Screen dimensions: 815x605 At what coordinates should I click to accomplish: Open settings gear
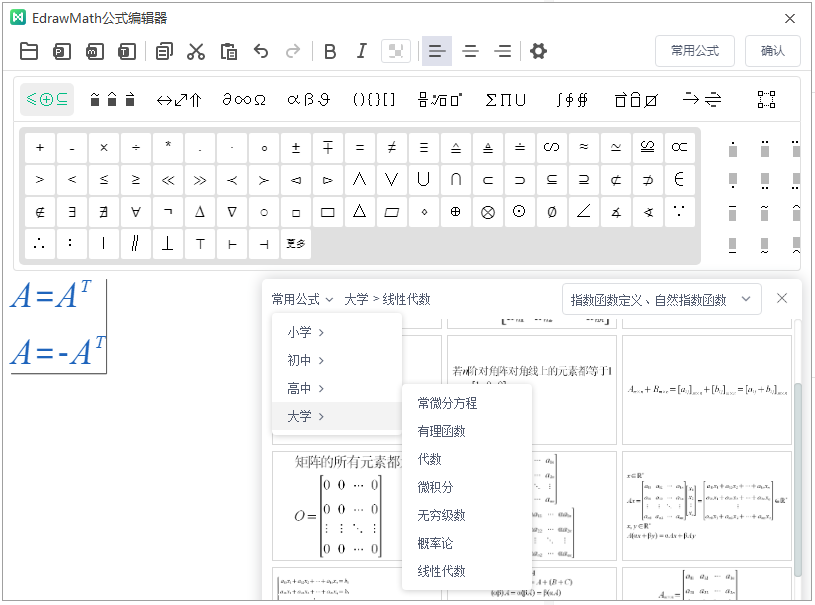click(x=538, y=51)
